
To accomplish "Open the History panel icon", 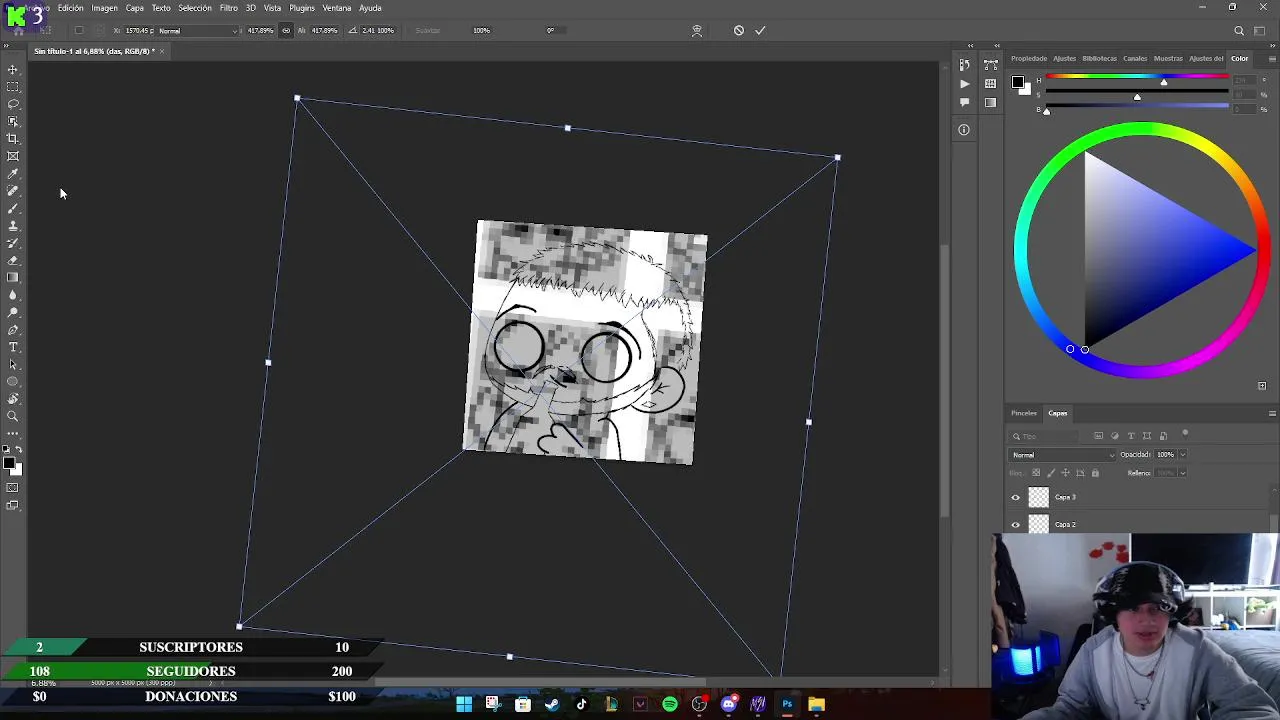I will point(964,65).
